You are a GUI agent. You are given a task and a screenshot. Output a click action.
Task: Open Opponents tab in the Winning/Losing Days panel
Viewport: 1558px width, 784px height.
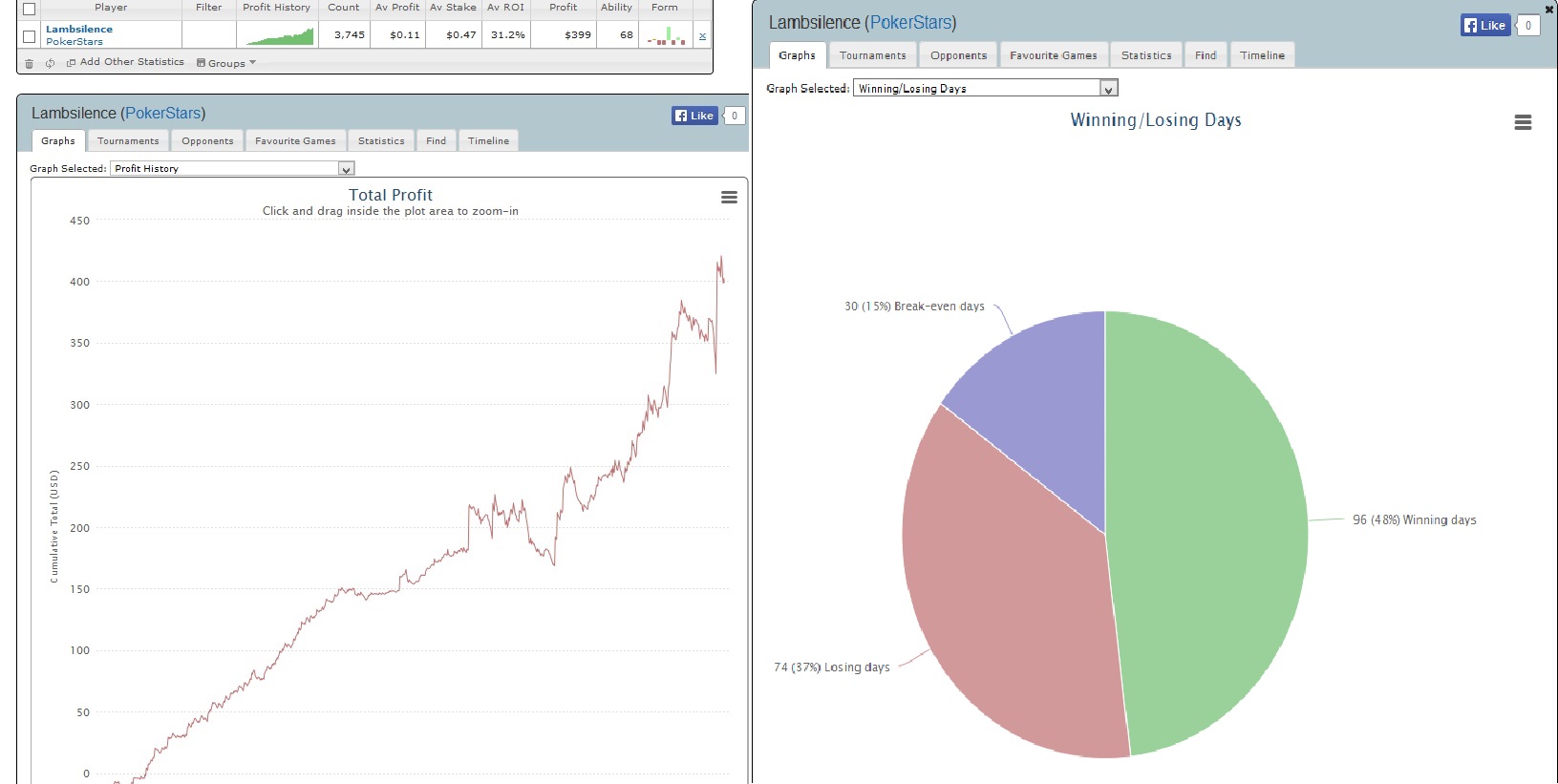958,55
